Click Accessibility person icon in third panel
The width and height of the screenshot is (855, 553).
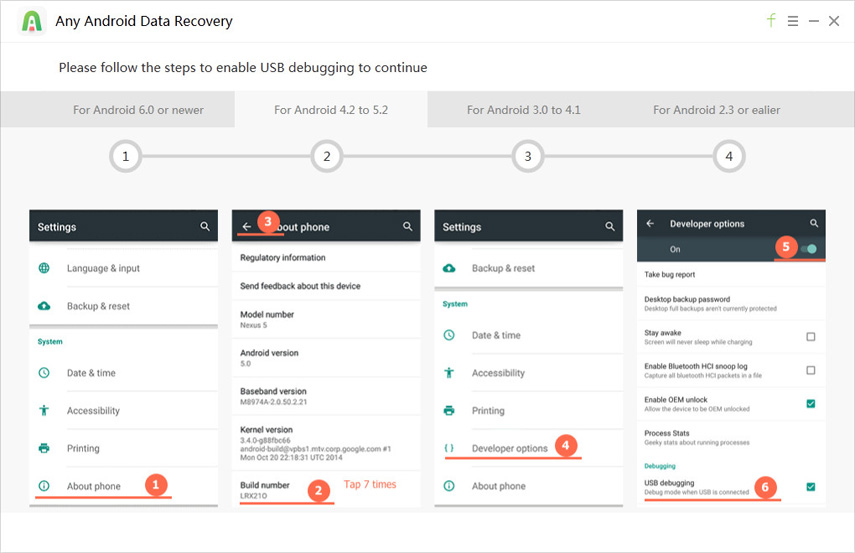point(449,373)
